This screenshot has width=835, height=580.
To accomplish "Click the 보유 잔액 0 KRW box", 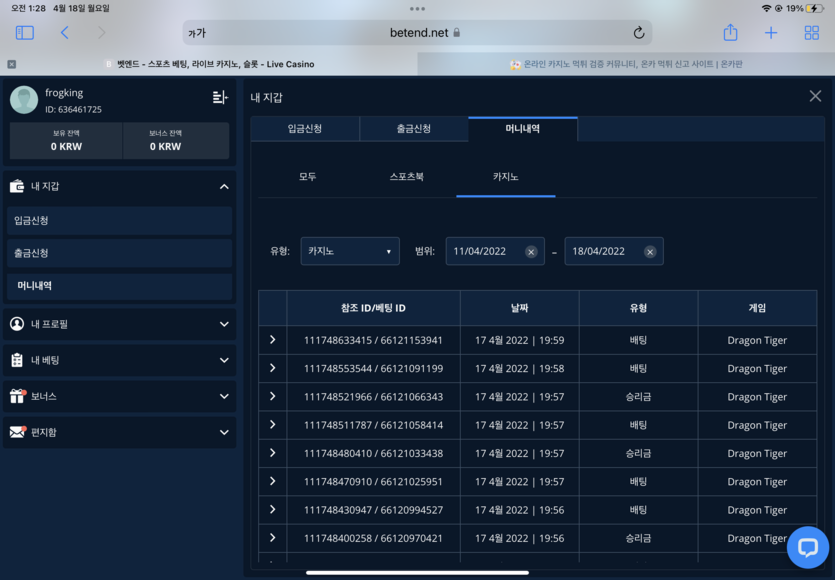I will point(66,141).
